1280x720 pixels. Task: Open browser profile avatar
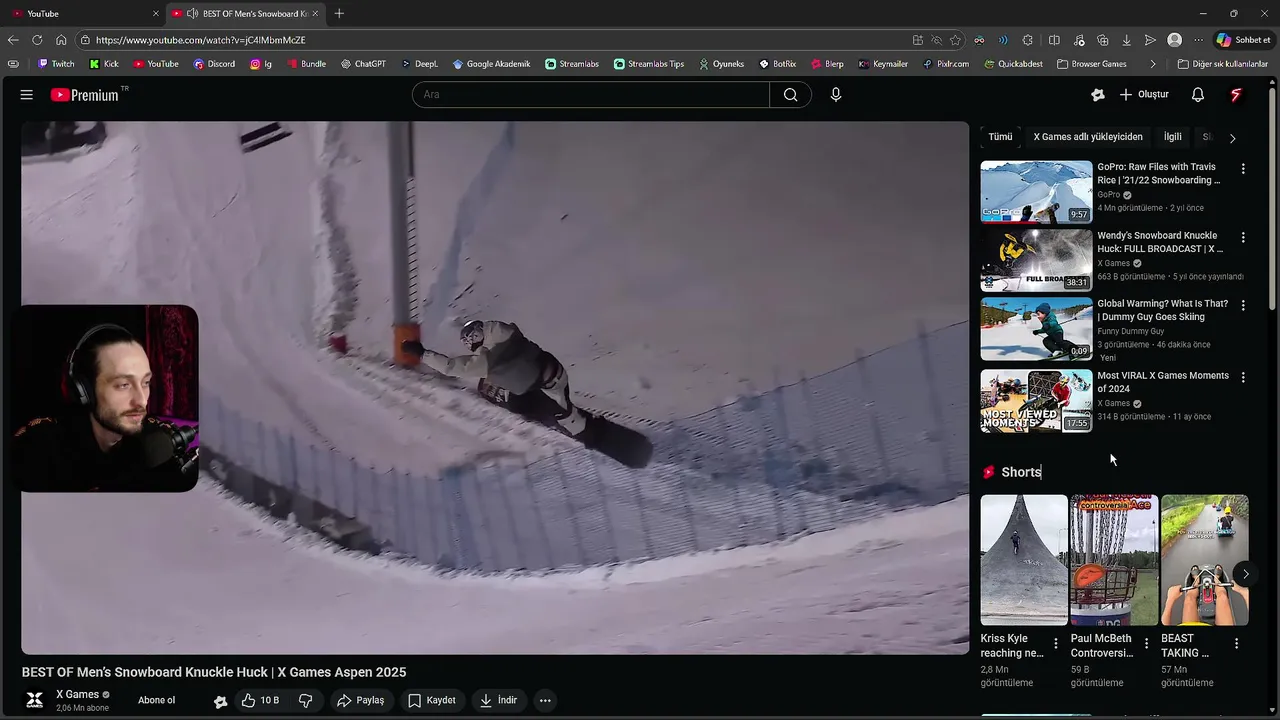1174,40
